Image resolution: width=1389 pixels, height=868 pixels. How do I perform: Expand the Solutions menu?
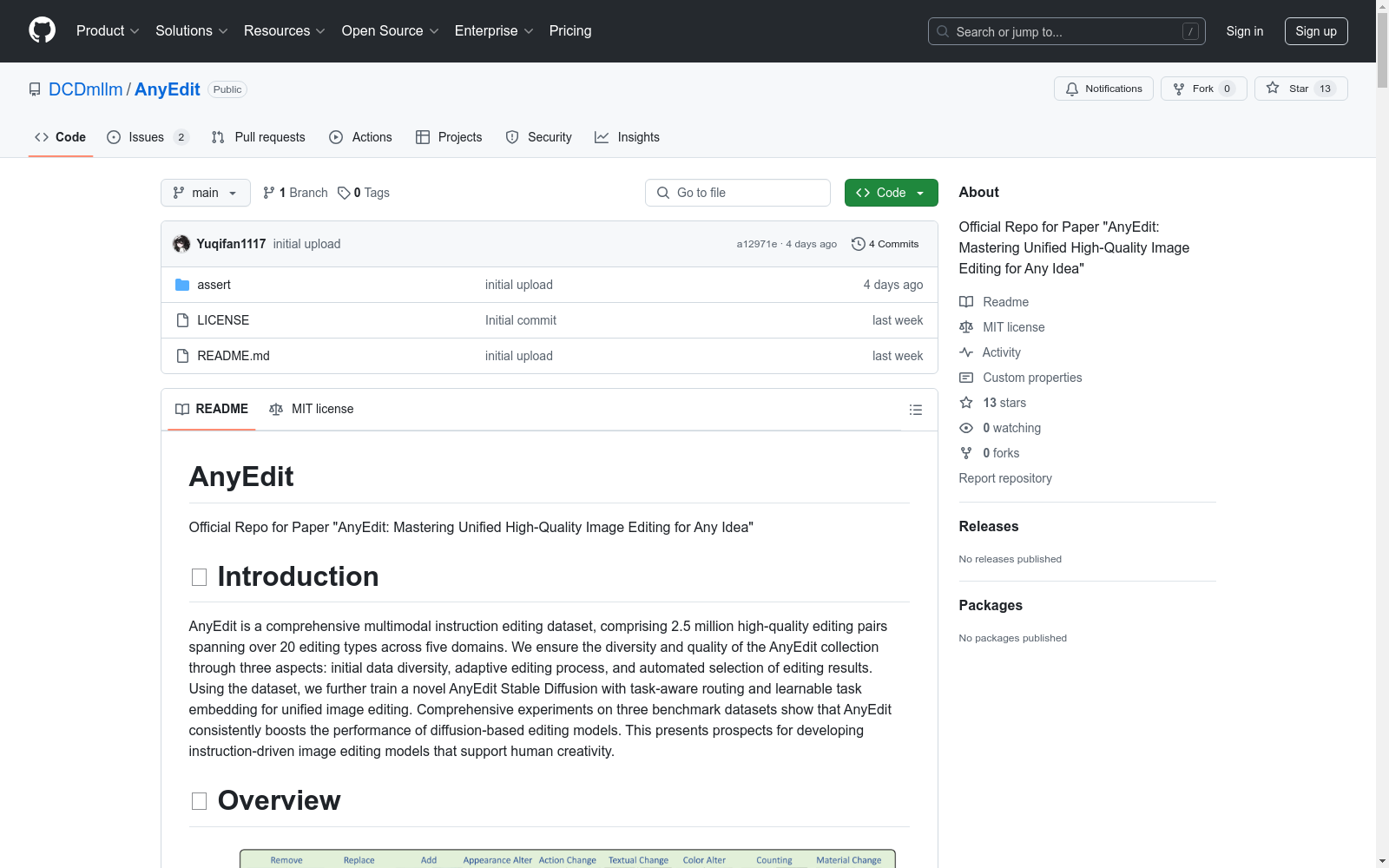[192, 30]
